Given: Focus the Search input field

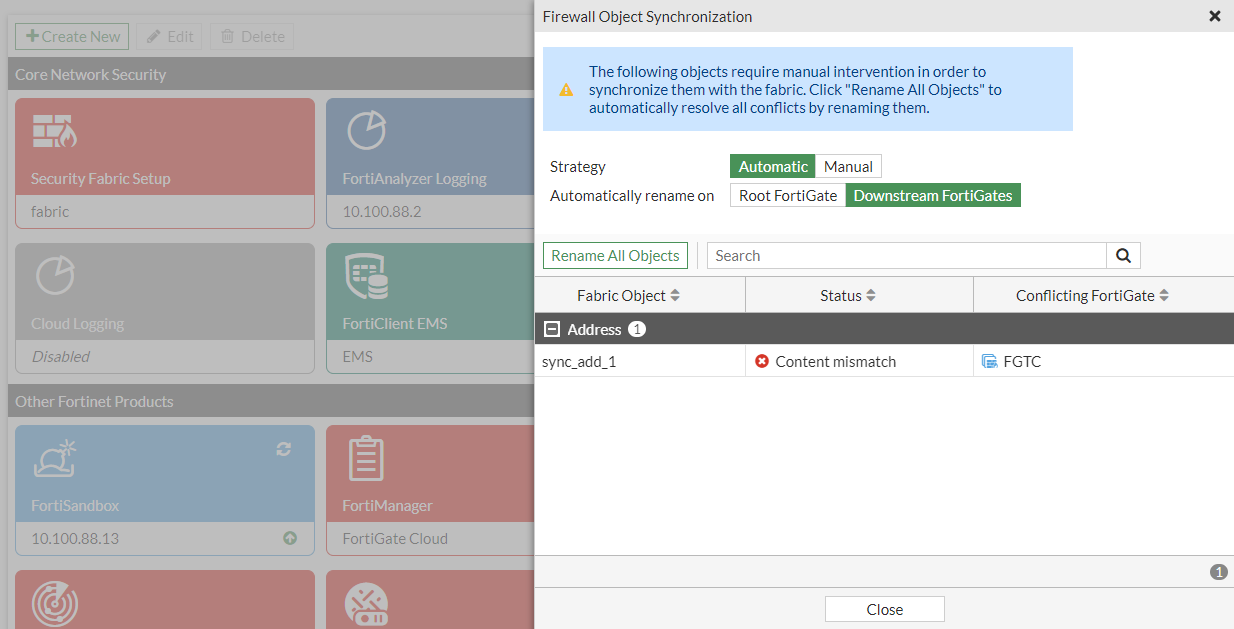Looking at the screenshot, I should click(907, 256).
